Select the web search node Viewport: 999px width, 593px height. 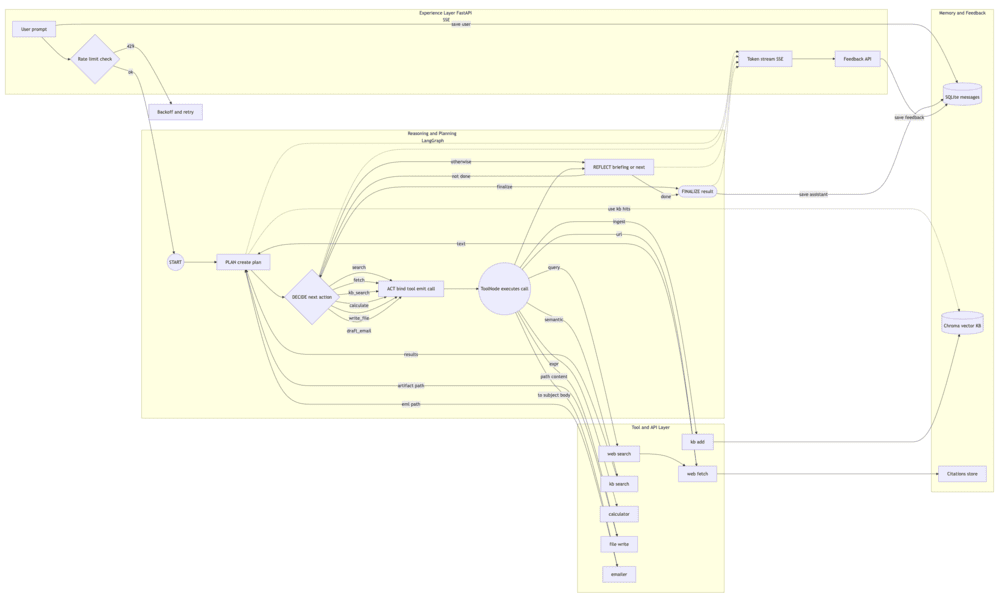[x=618, y=452]
